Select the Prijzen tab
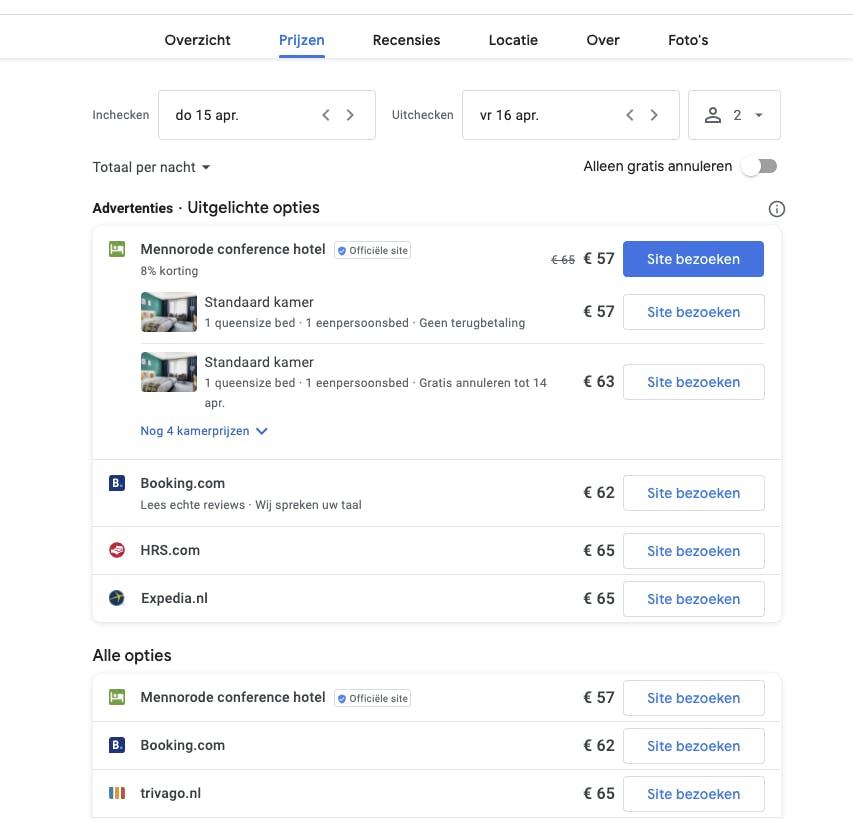The image size is (853, 819). point(301,40)
